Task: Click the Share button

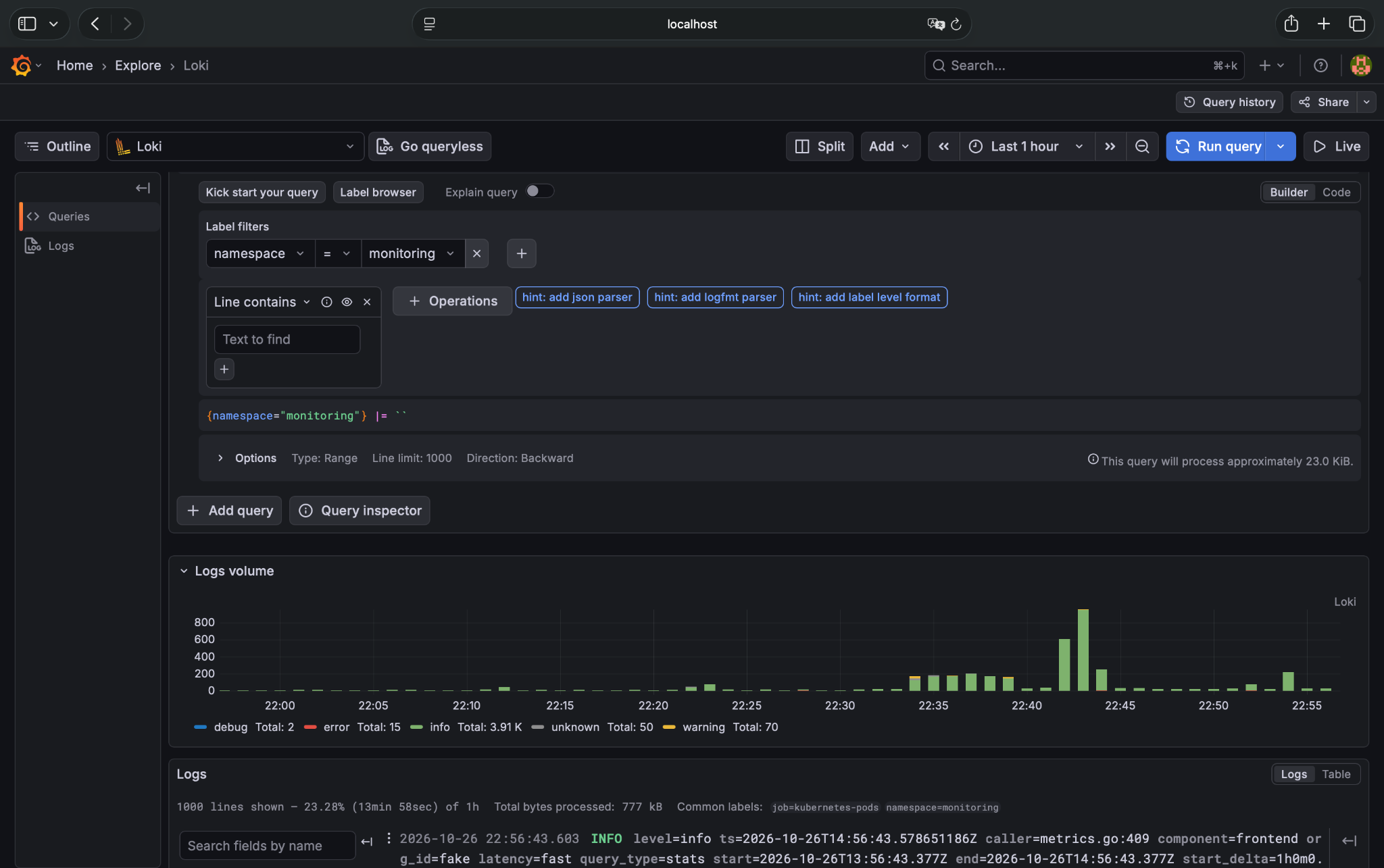Action: [x=1324, y=102]
